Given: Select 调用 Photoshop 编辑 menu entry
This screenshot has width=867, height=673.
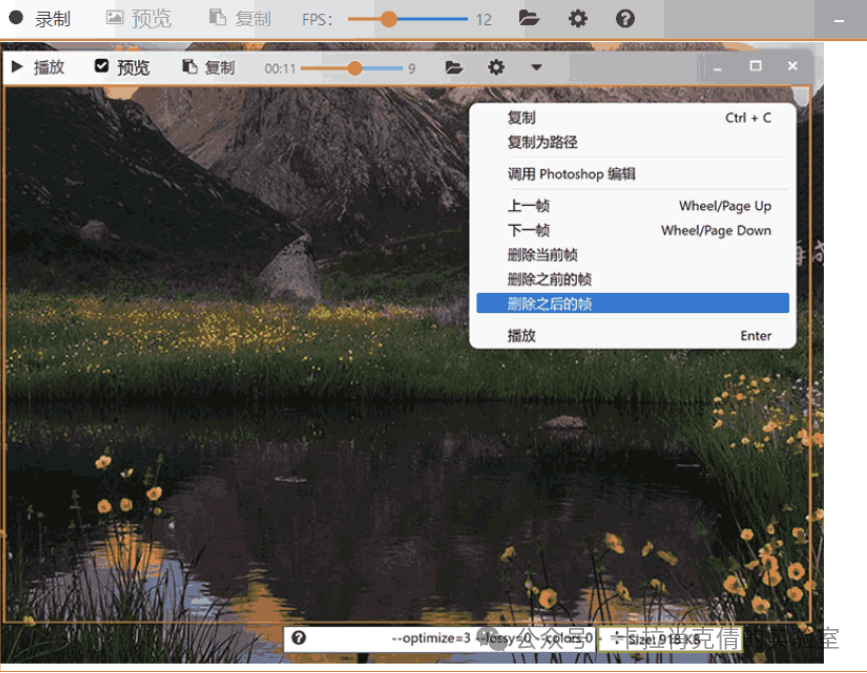Looking at the screenshot, I should pos(571,174).
